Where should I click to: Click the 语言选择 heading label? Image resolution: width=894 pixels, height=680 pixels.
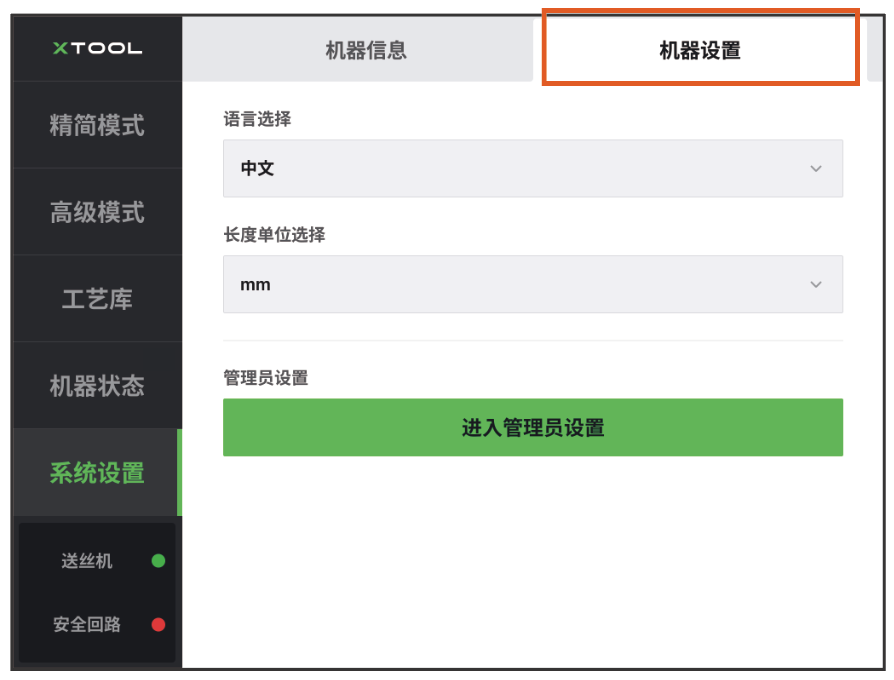pos(257,119)
